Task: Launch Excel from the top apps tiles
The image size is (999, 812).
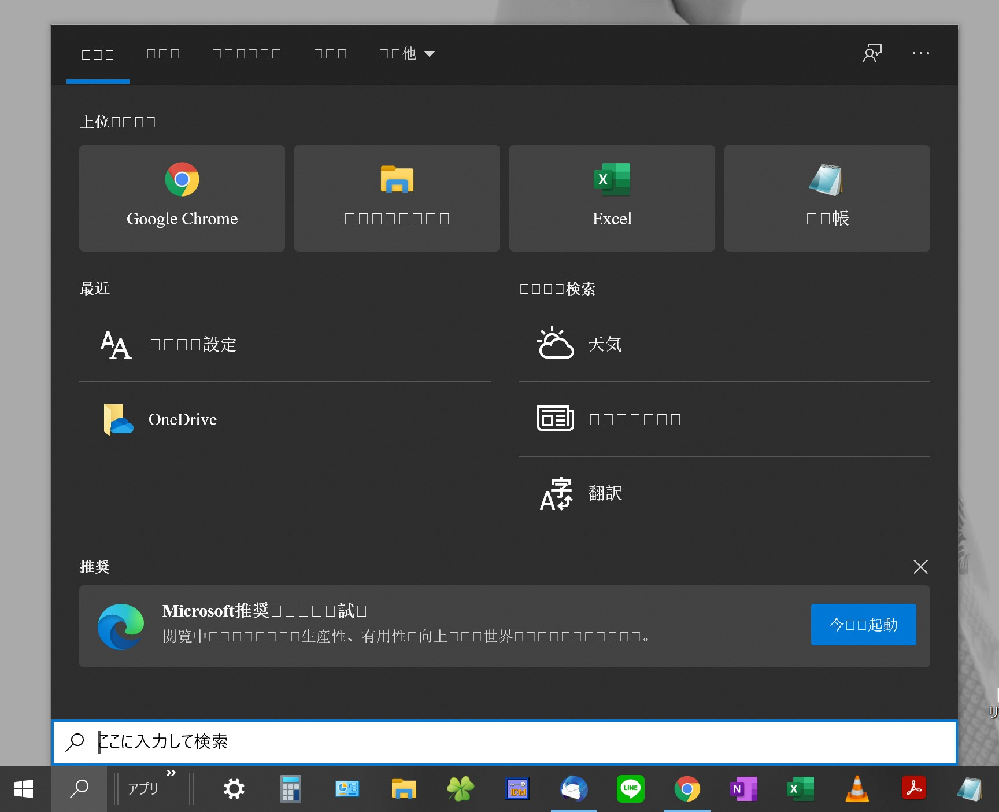Action: tap(612, 198)
